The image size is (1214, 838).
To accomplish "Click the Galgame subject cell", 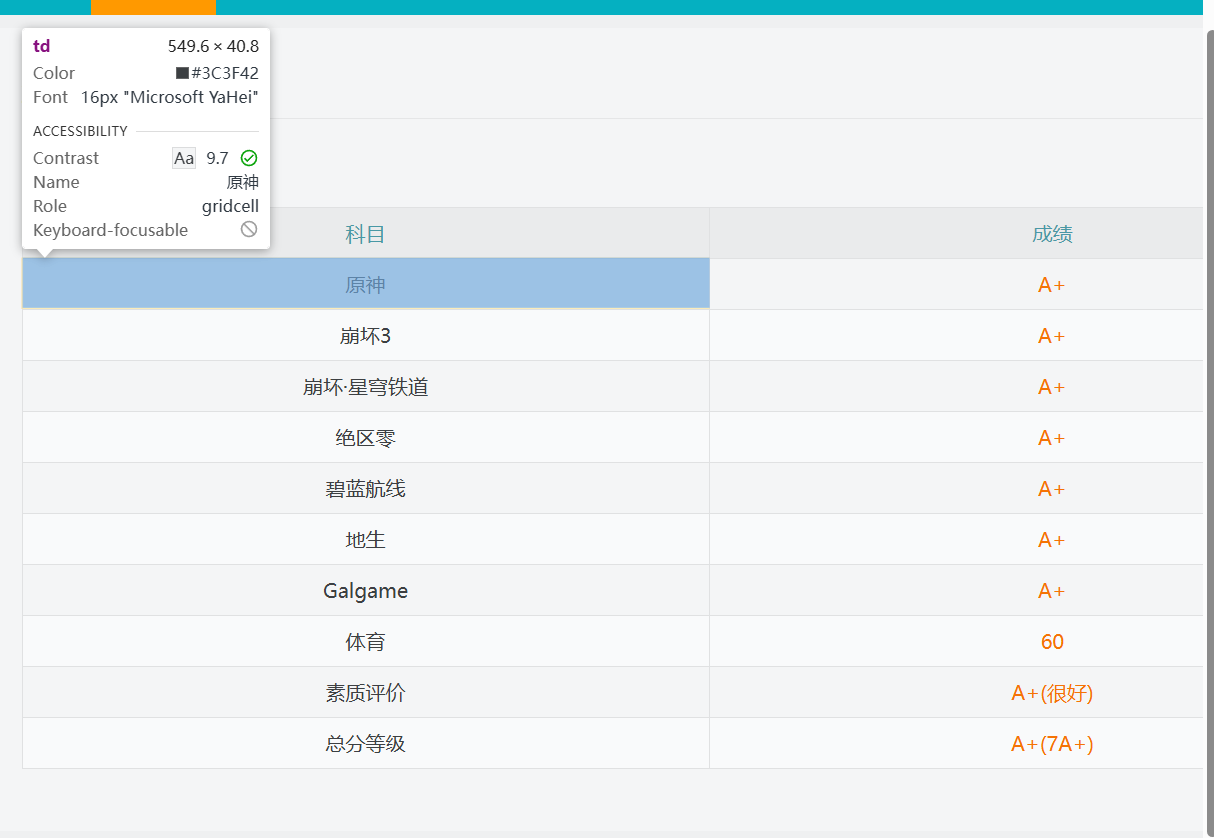I will pos(366,590).
